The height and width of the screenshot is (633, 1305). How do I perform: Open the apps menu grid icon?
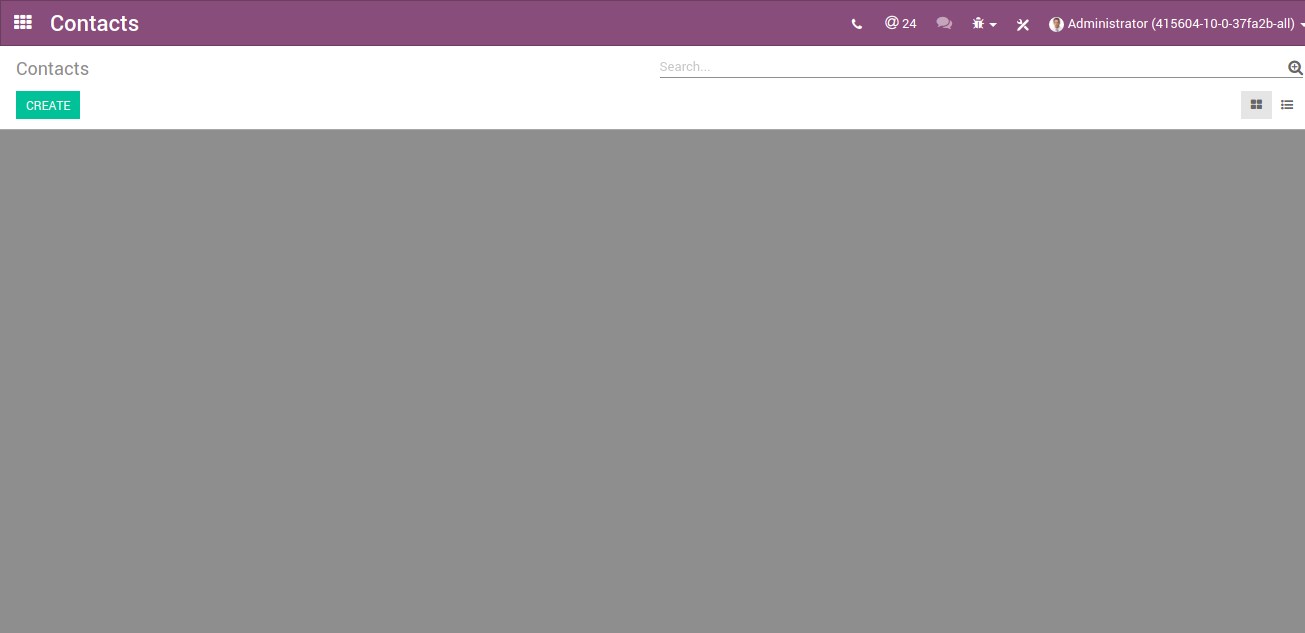pos(22,22)
